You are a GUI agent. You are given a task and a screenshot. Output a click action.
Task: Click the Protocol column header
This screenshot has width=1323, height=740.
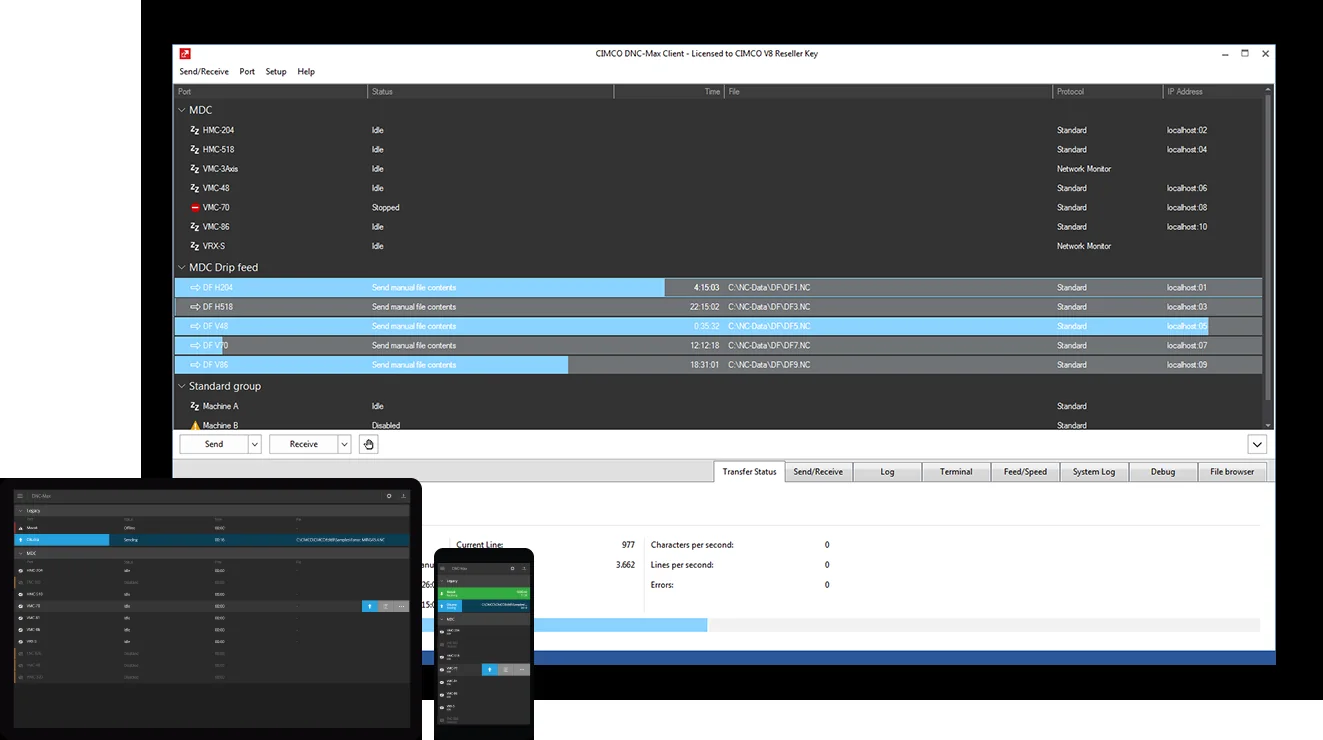point(1108,92)
